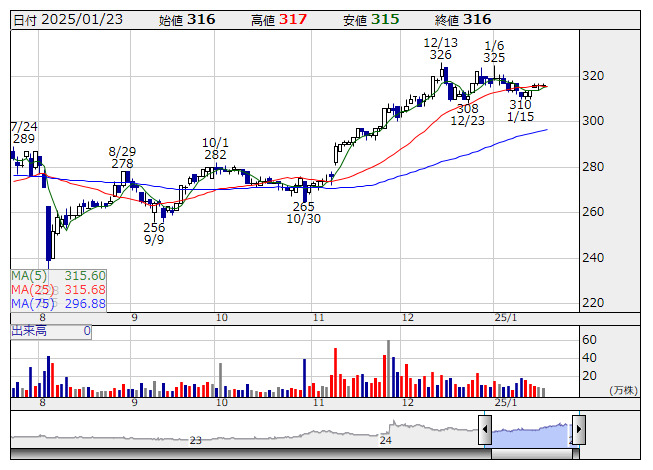Click the right range handle on navigator
Image resolution: width=653 pixels, height=470 pixels.
pyautogui.click(x=578, y=431)
